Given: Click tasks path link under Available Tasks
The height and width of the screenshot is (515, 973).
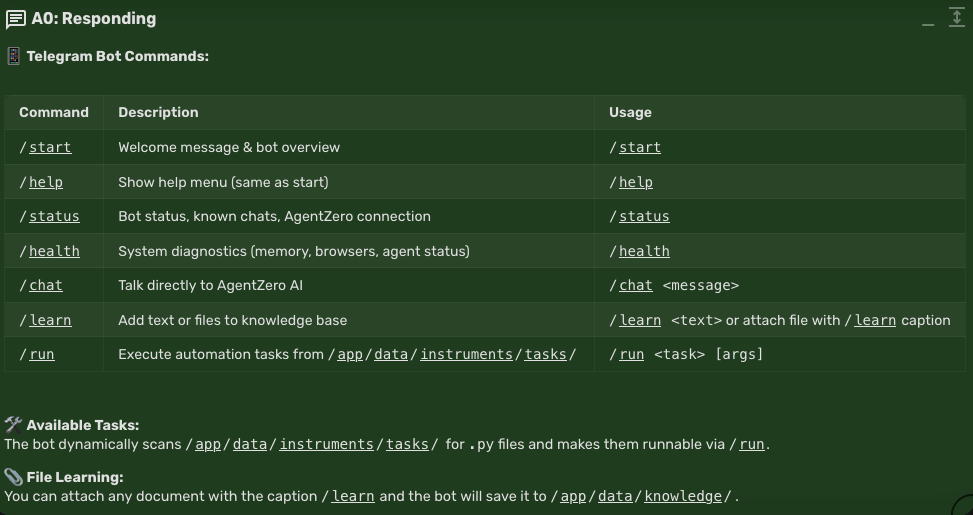Looking at the screenshot, I should (x=407, y=444).
